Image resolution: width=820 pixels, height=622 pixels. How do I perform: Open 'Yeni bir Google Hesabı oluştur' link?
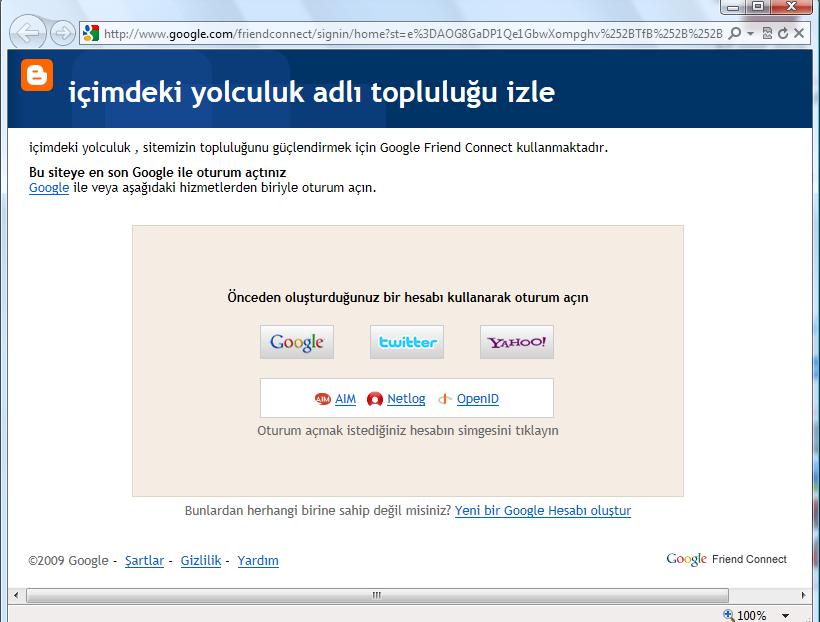(x=543, y=511)
